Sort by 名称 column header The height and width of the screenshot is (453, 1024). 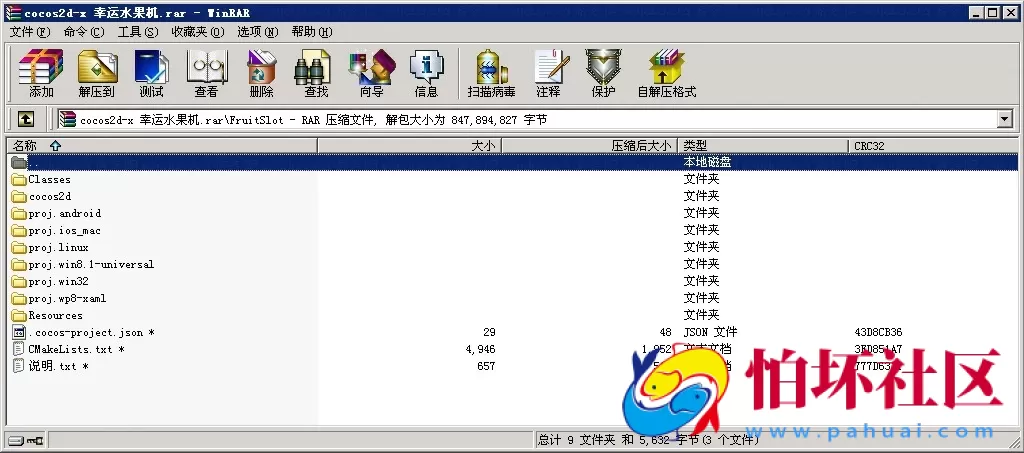(x=161, y=146)
